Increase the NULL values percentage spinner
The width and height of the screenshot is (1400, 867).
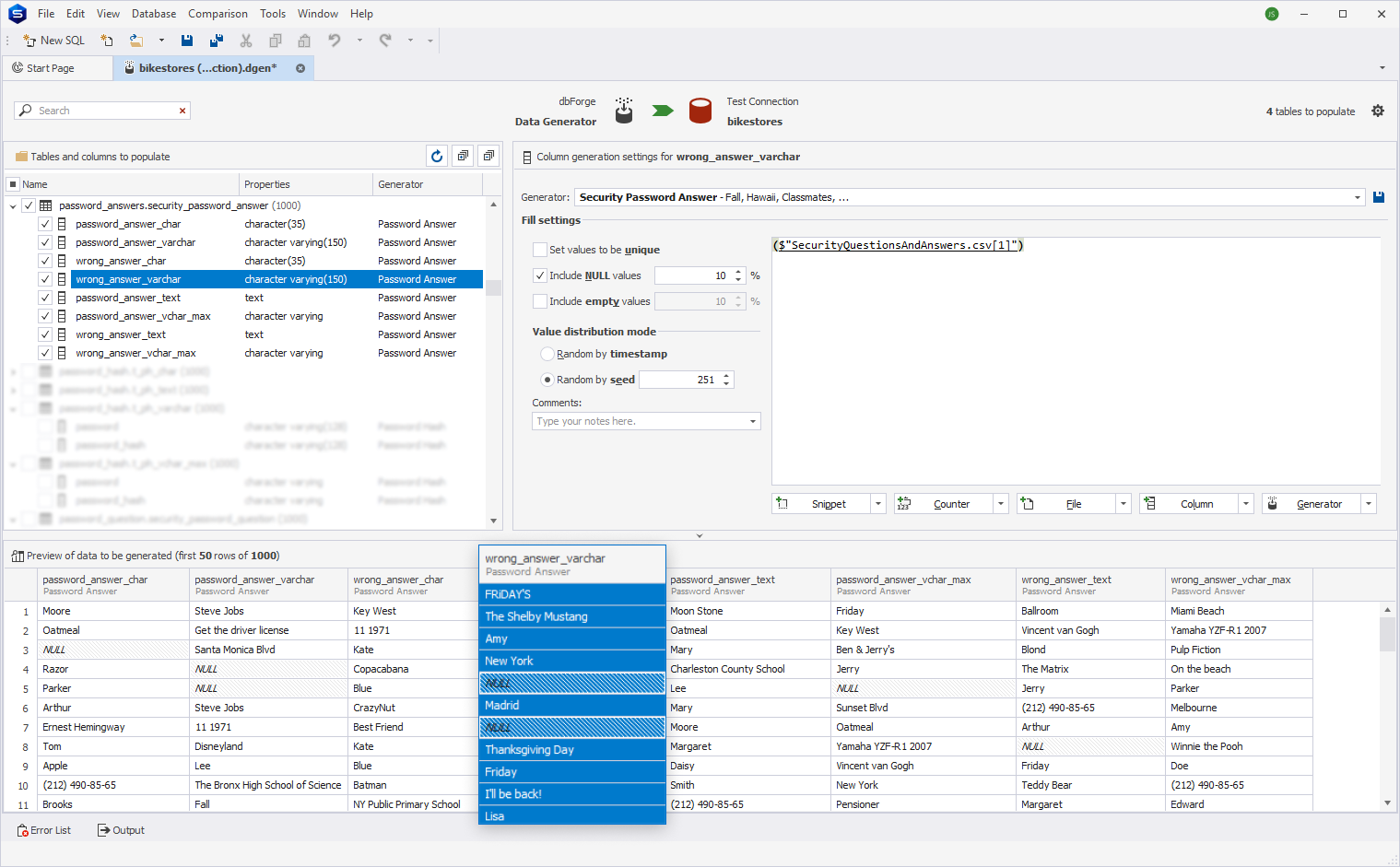(x=738, y=272)
